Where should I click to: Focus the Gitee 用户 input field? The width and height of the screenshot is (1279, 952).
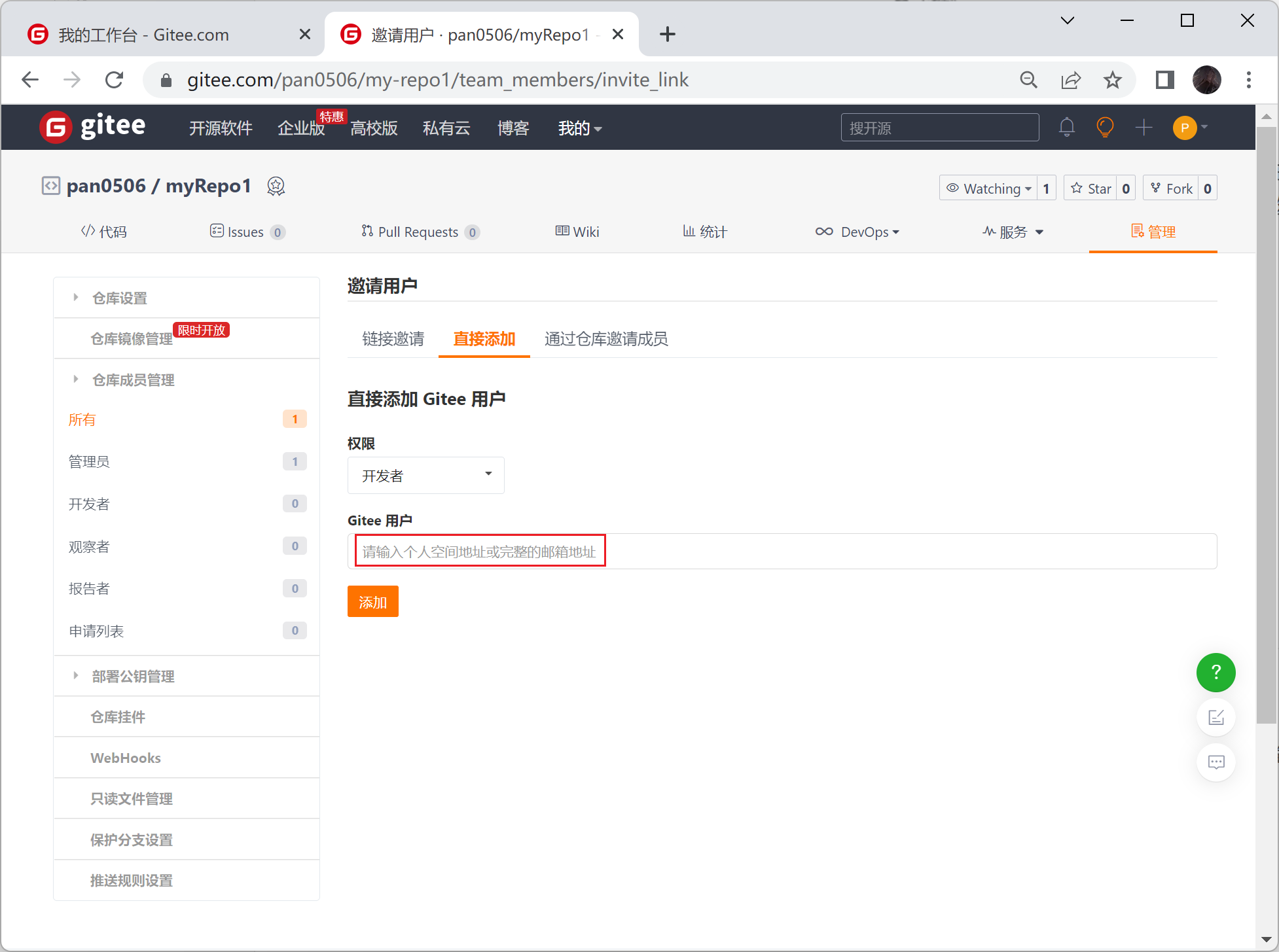(x=782, y=552)
